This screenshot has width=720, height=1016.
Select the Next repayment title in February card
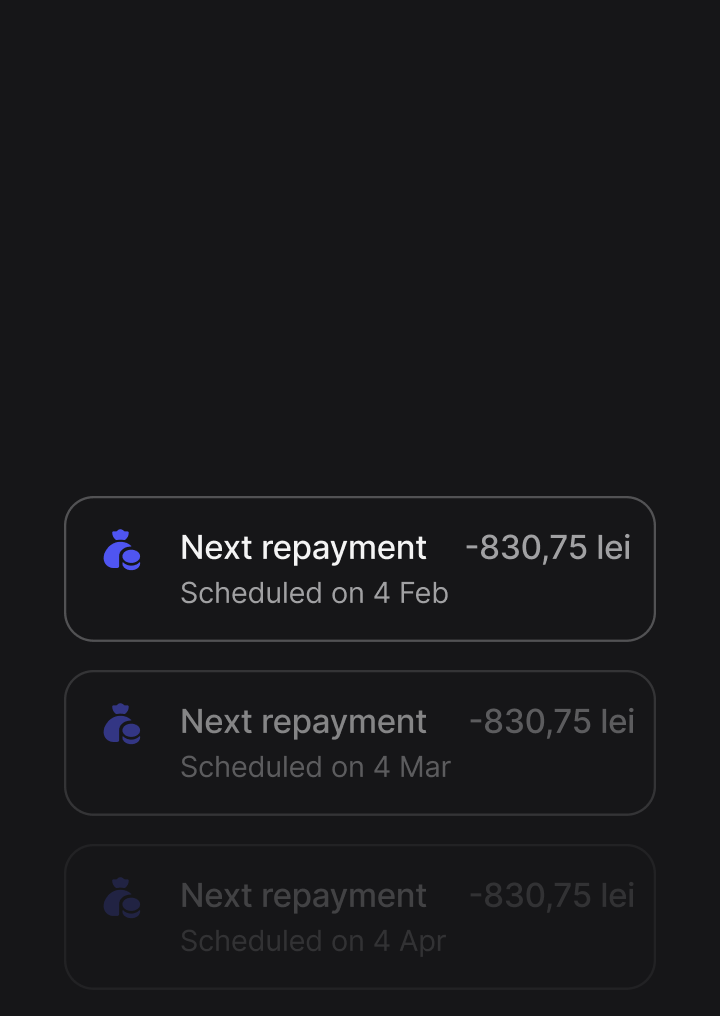[303, 548]
